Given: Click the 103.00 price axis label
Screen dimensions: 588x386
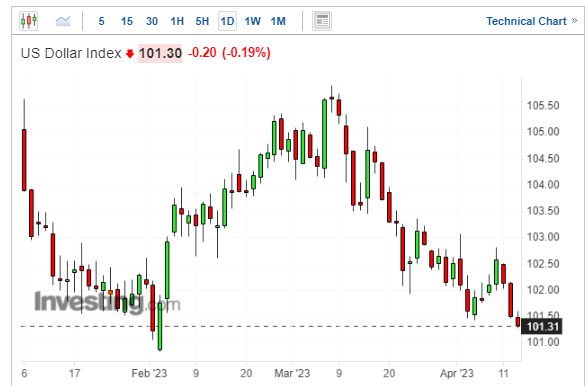Looking at the screenshot, I should pyautogui.click(x=543, y=237).
